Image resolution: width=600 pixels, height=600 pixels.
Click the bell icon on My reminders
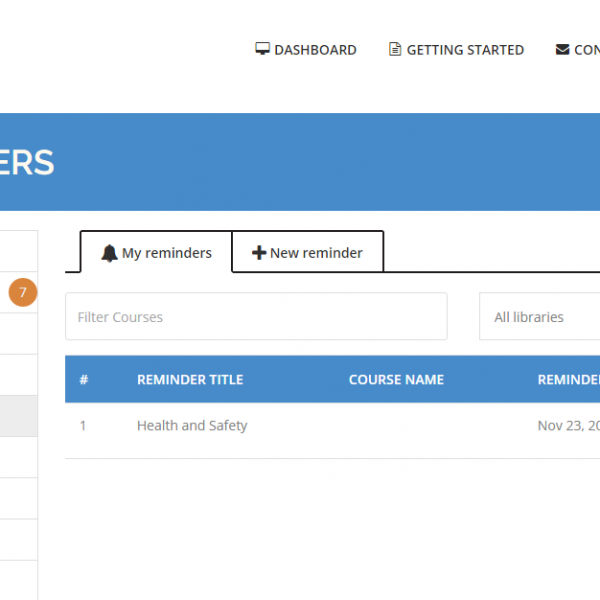pyautogui.click(x=109, y=253)
